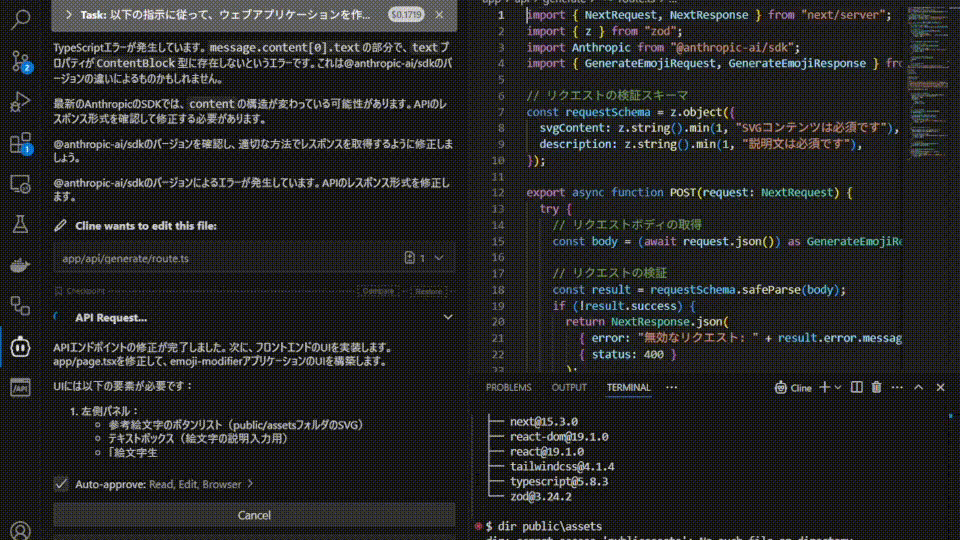Image resolution: width=960 pixels, height=540 pixels.
Task: Switch to the PROBLEMS tab
Action: (508, 388)
